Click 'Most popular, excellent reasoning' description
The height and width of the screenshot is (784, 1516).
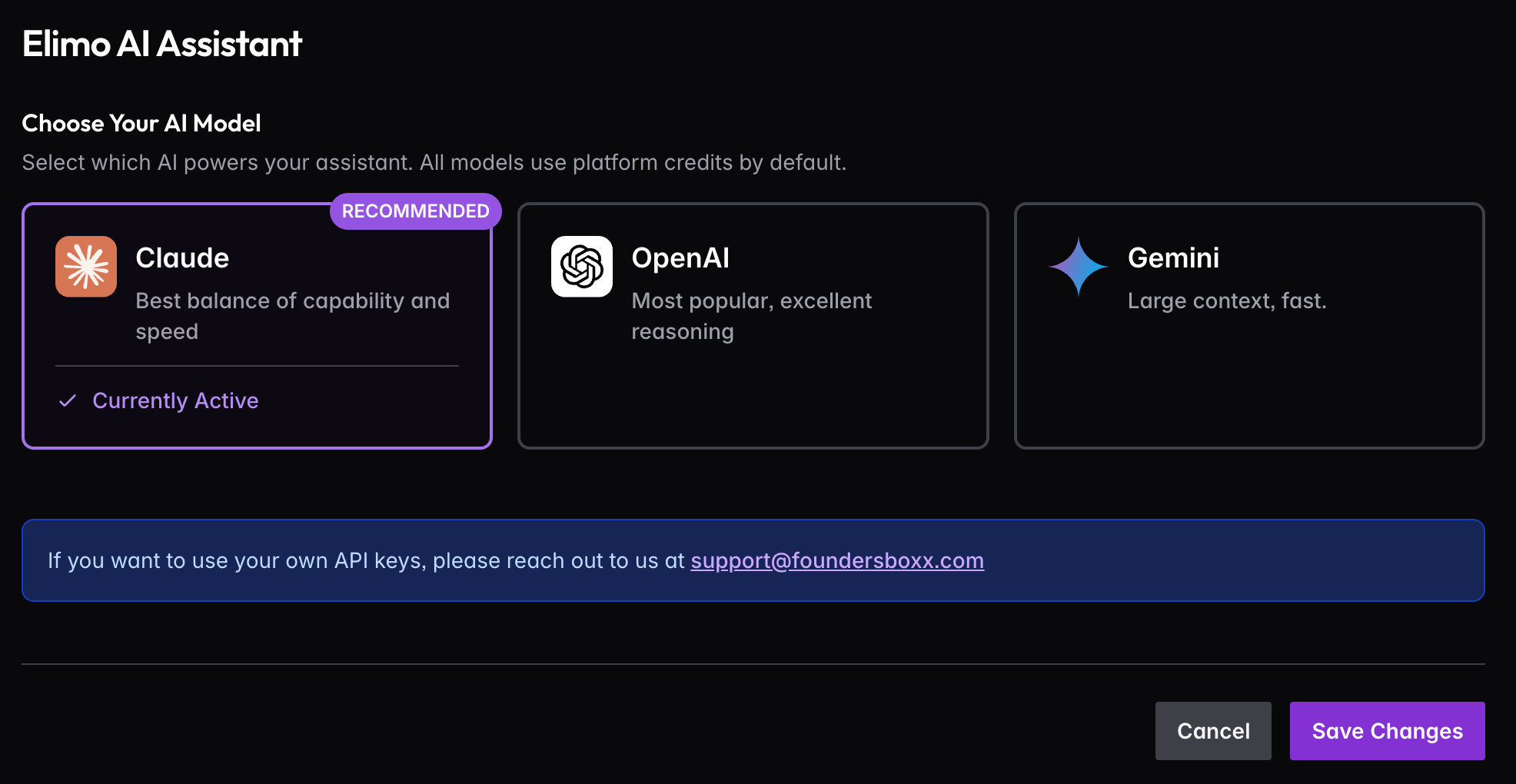[x=751, y=316]
